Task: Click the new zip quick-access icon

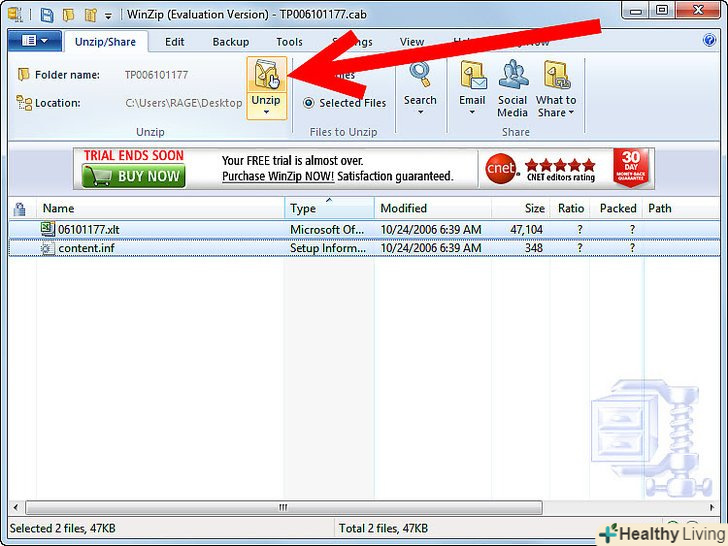Action: click(90, 15)
